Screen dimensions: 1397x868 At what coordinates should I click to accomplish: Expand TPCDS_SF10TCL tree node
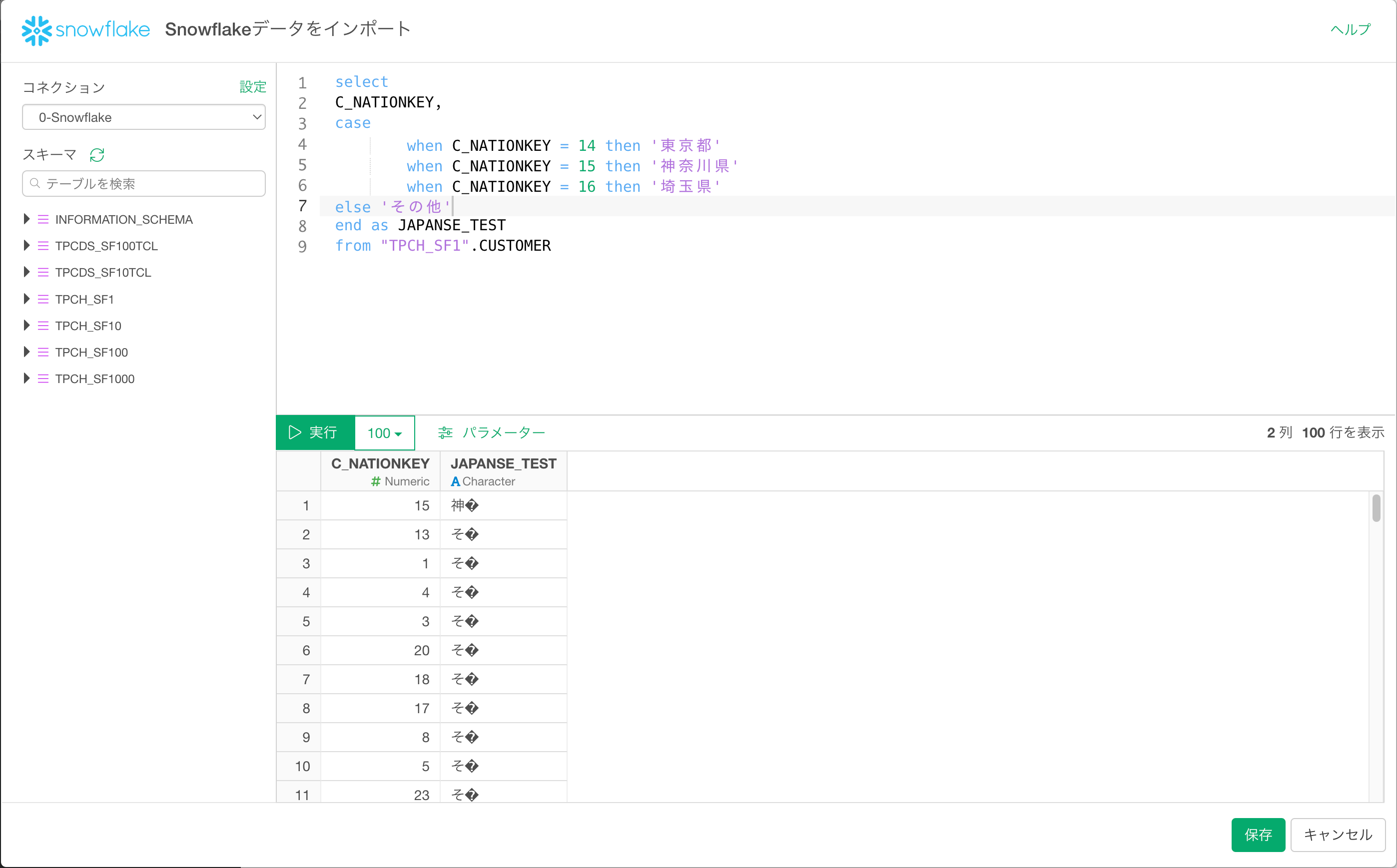click(x=26, y=272)
